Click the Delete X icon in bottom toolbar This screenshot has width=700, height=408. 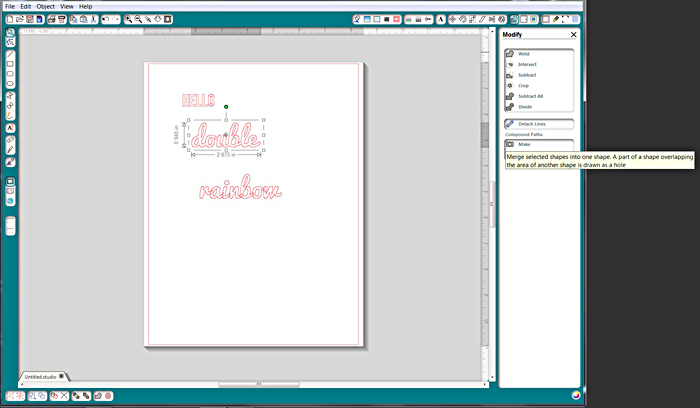click(x=64, y=396)
